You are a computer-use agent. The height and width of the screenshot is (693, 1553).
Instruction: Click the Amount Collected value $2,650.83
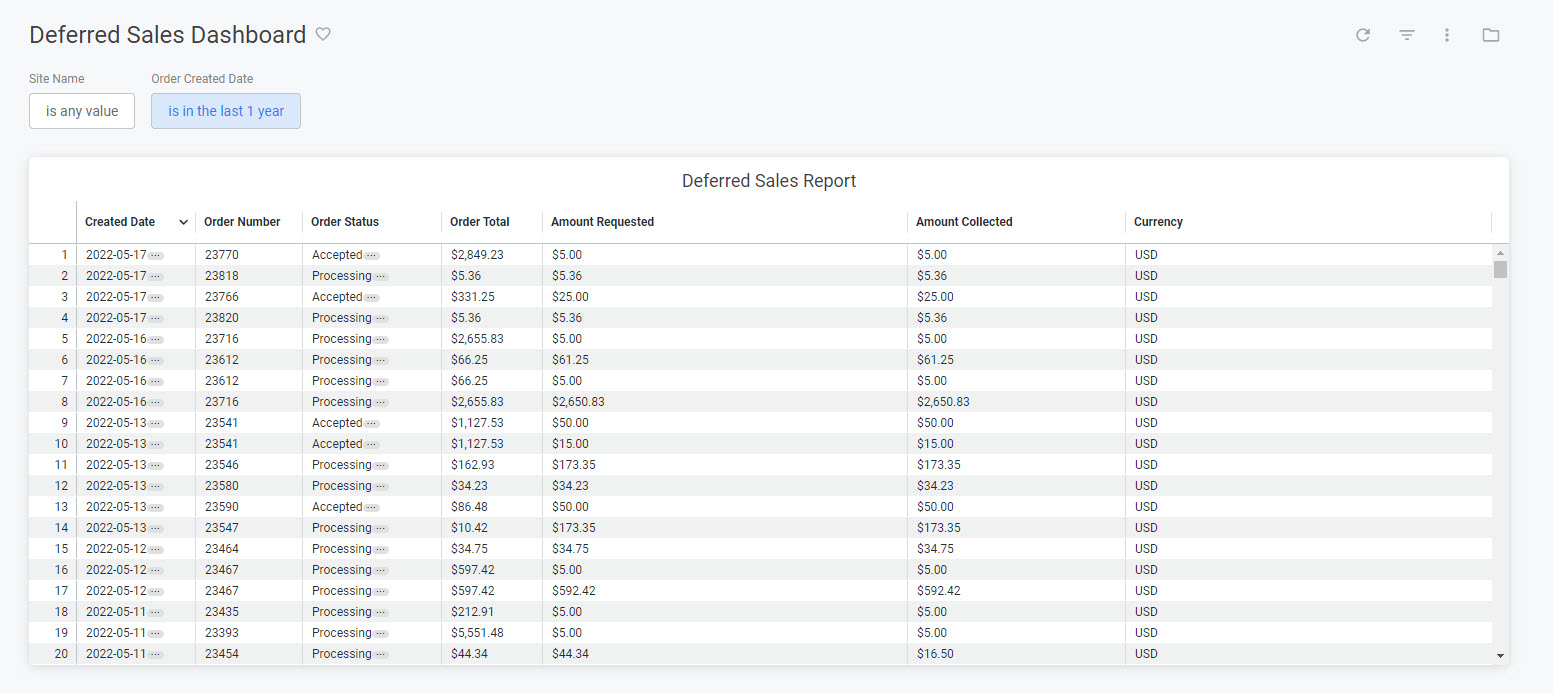941,401
